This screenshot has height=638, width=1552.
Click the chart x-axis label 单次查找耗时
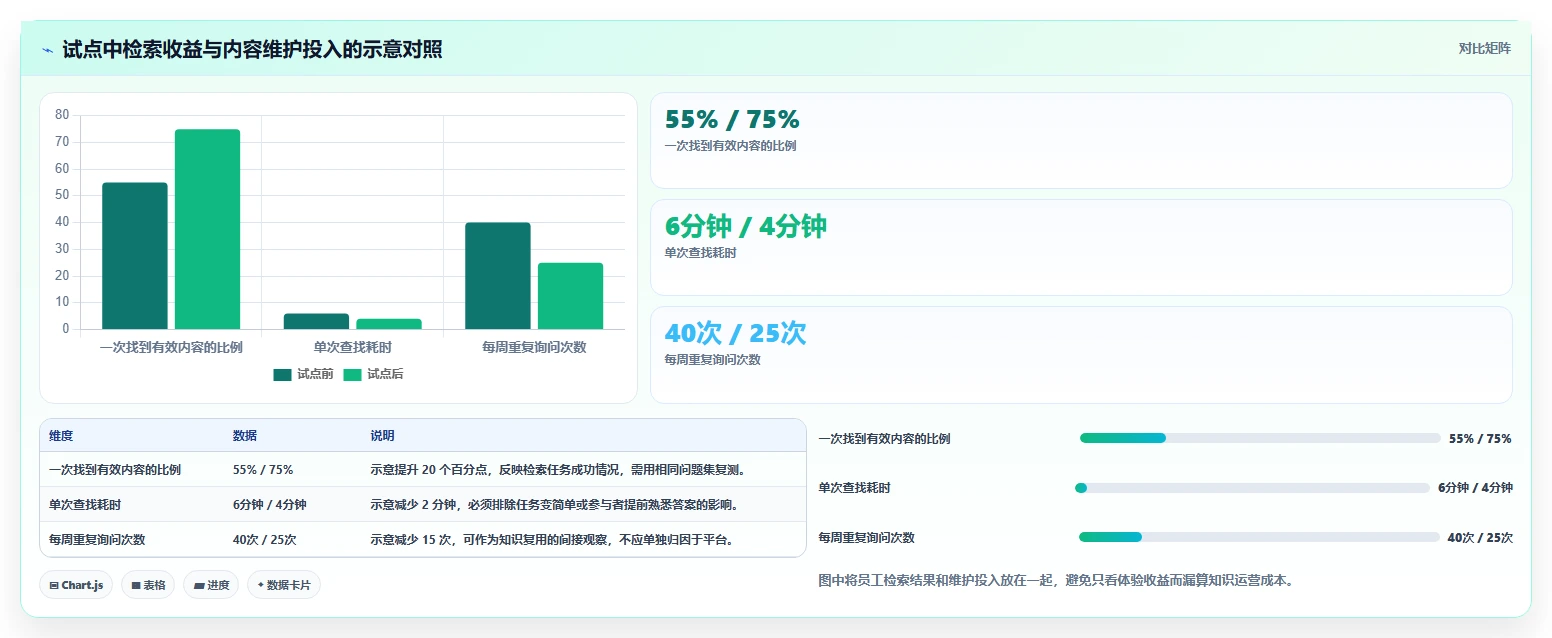coord(352,347)
